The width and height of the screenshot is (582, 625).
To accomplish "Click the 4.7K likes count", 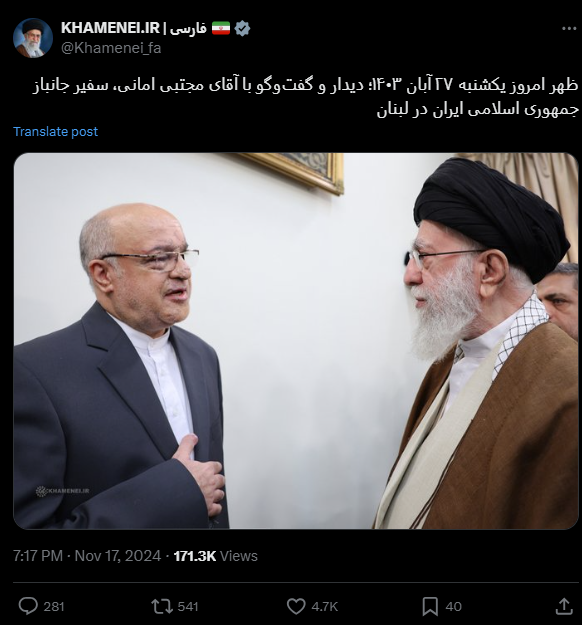I will point(324,607).
